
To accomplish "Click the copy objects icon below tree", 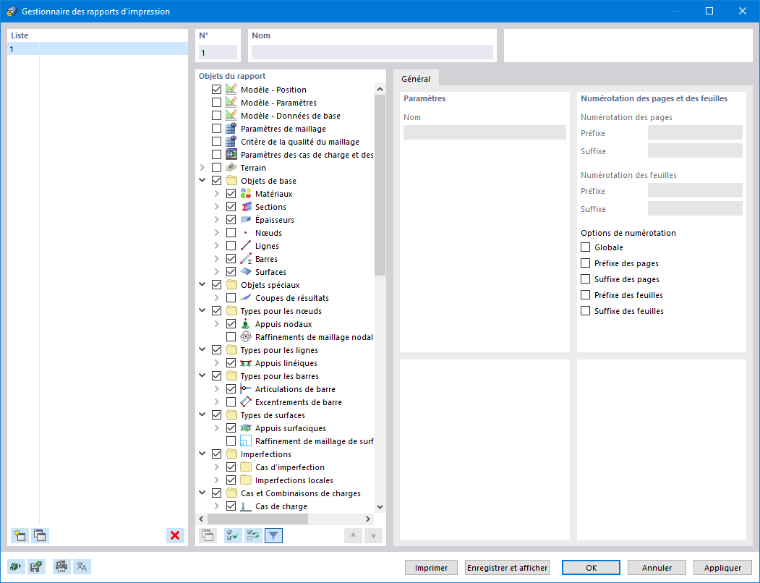I will [x=208, y=536].
